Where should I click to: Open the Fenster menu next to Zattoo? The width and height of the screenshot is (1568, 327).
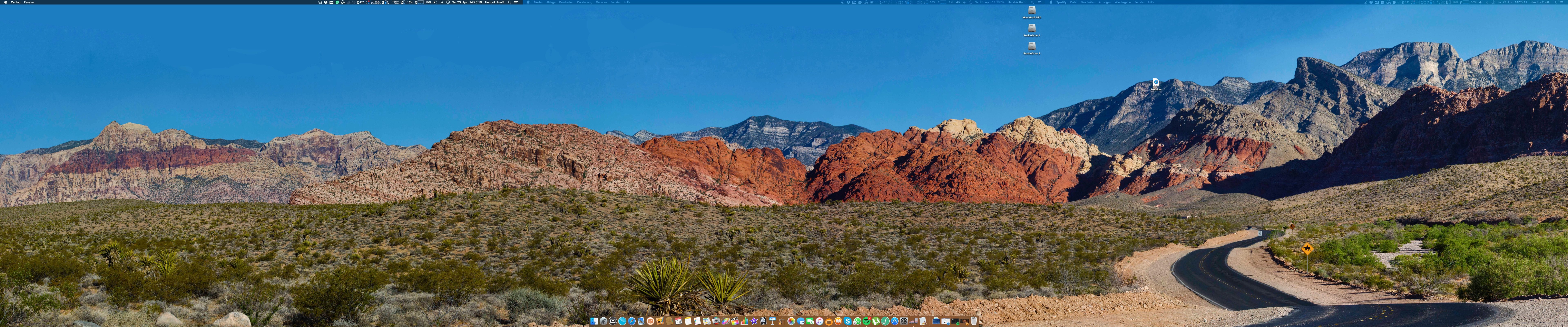tap(29, 2)
